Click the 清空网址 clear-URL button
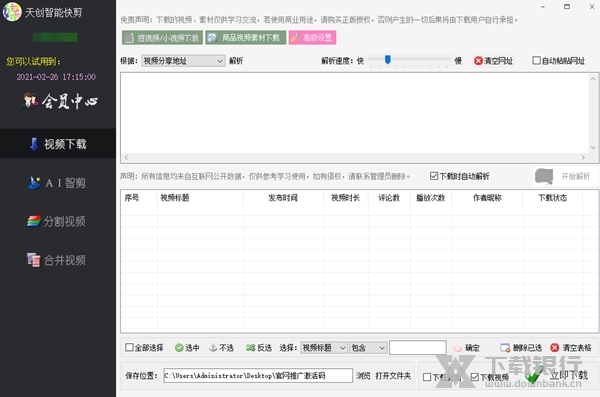 click(493, 60)
